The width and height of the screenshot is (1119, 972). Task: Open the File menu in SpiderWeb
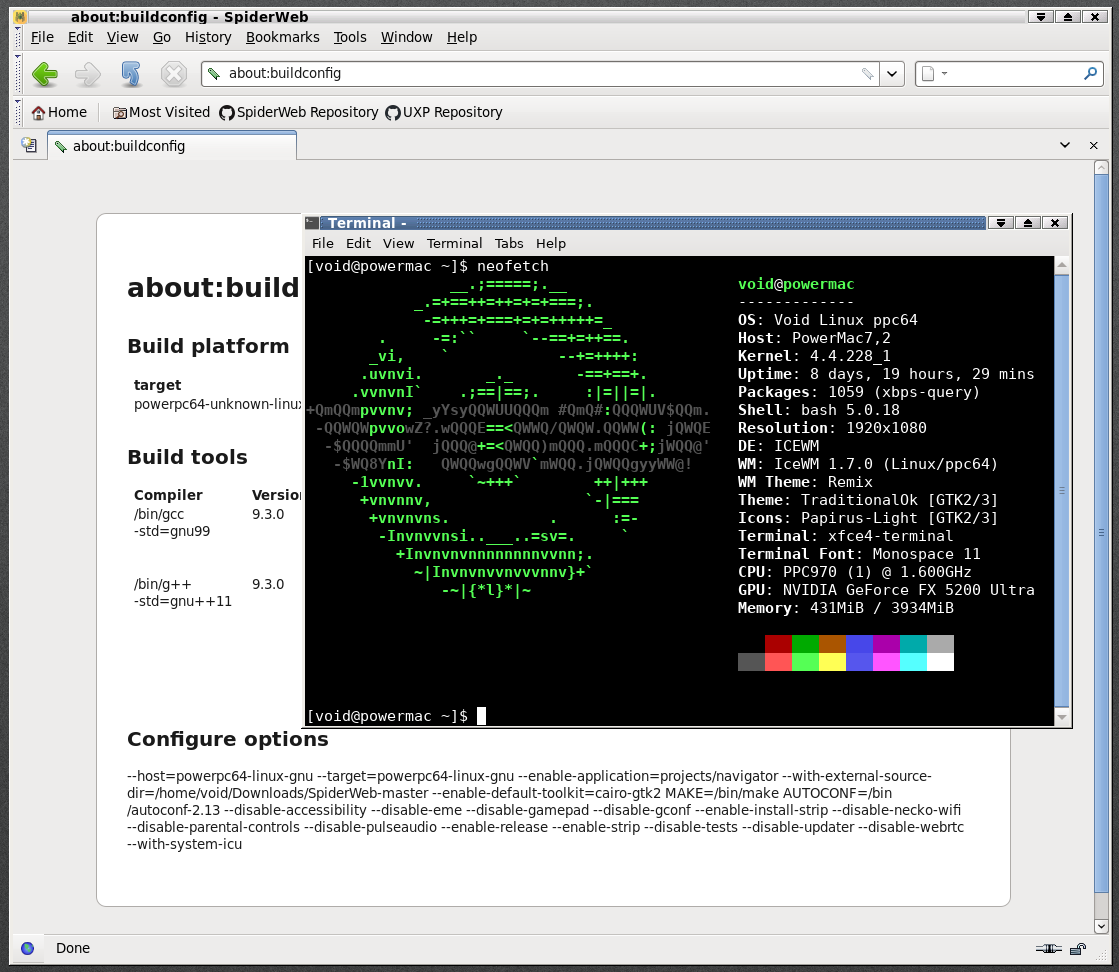(x=42, y=37)
